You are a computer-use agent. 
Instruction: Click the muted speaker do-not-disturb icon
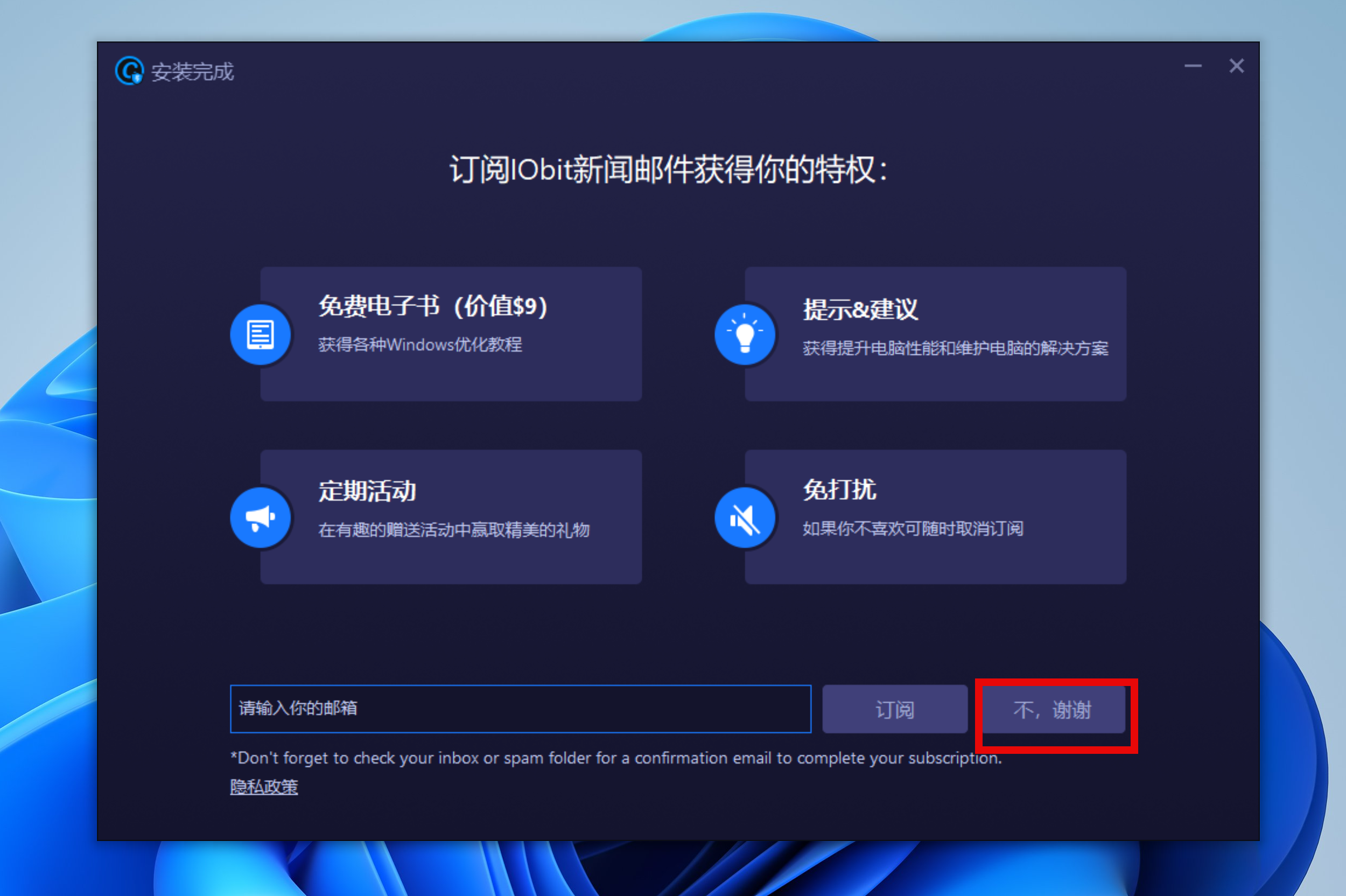(x=745, y=517)
